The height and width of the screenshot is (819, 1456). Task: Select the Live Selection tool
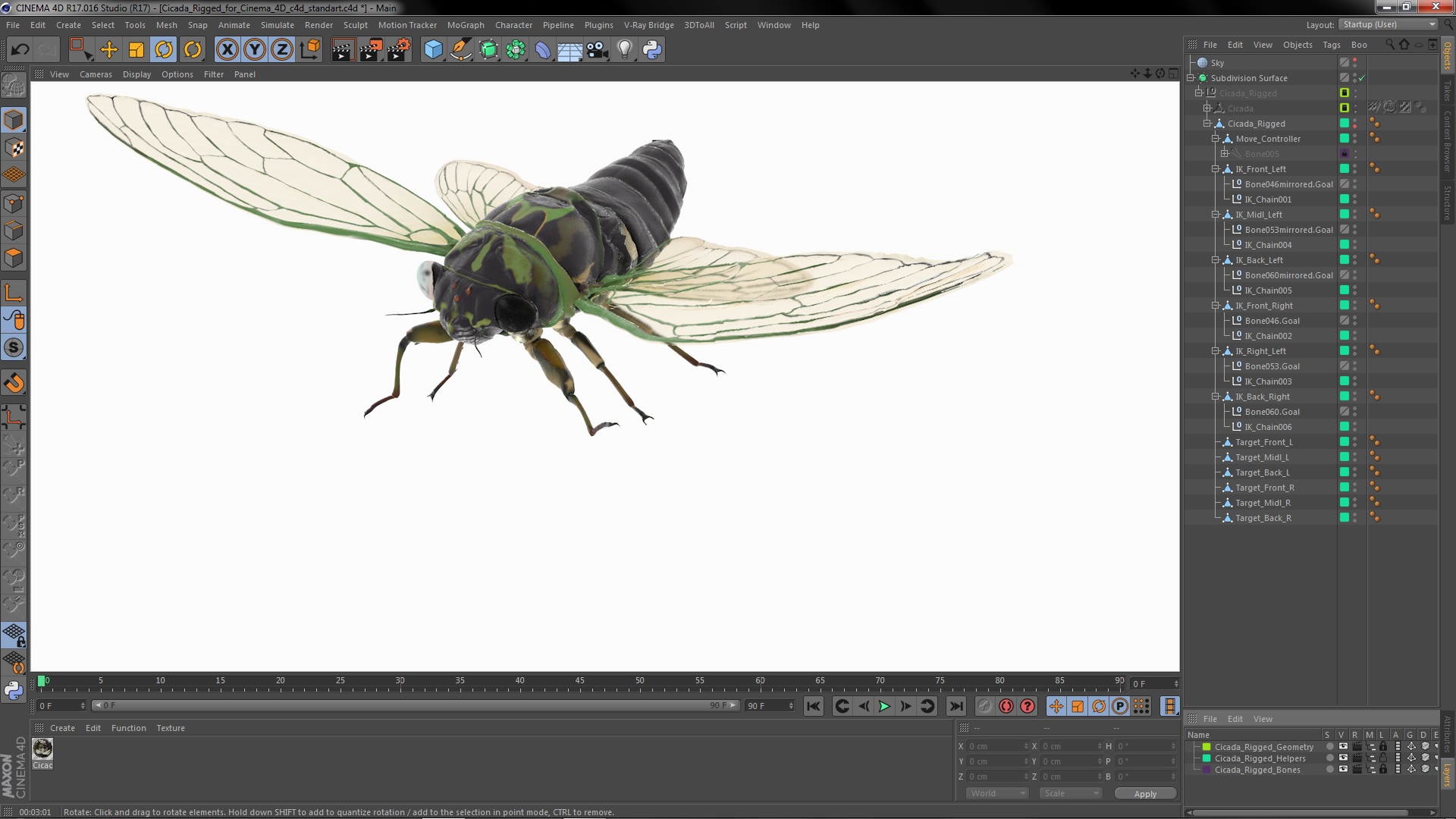point(80,50)
